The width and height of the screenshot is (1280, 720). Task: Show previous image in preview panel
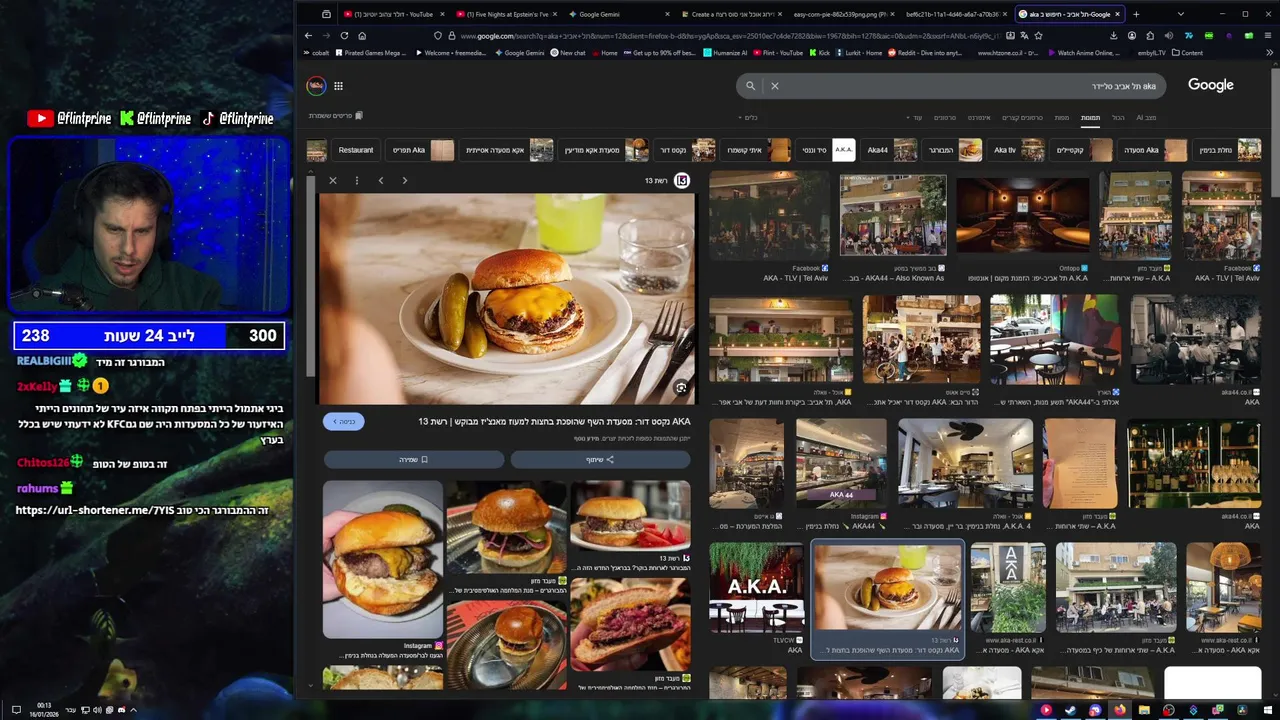pos(381,180)
